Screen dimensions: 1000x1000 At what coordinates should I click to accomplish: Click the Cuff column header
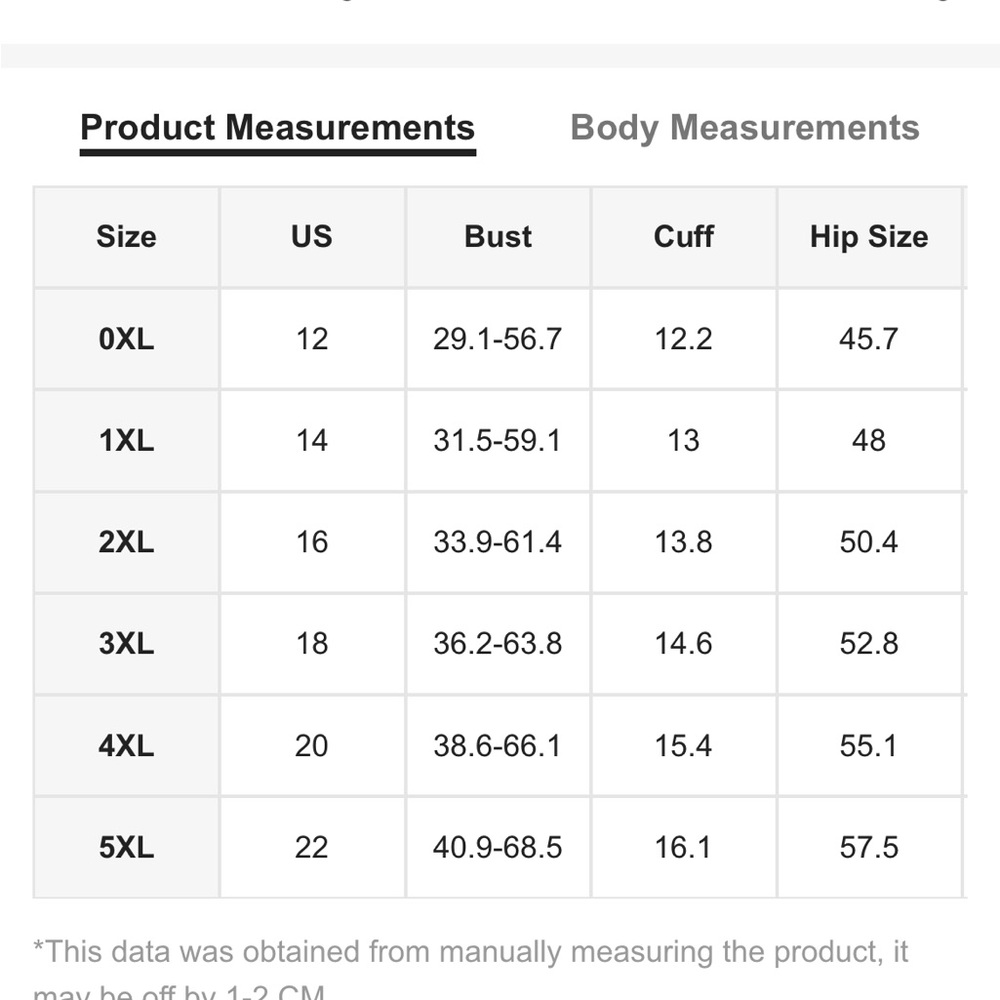[x=684, y=237]
